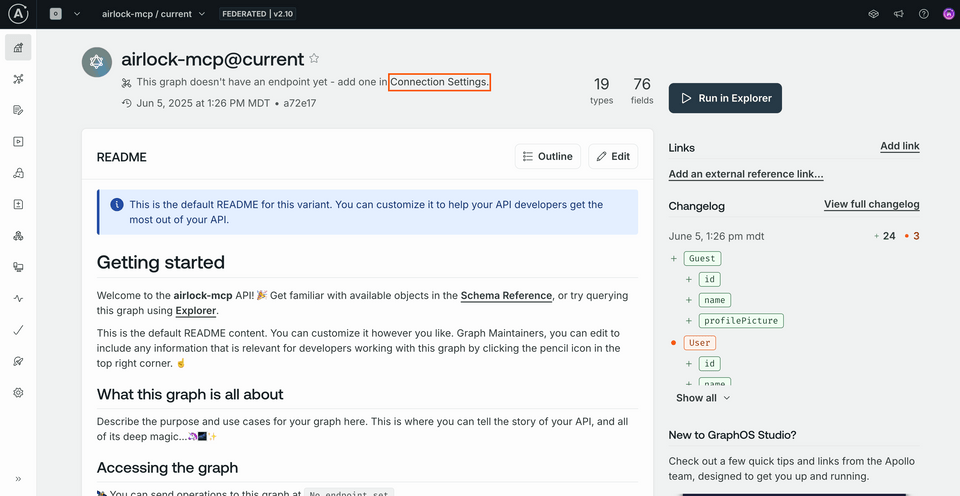960x496 pixels.
Task: Click the Apollo logo in top bar
Action: tap(18, 14)
